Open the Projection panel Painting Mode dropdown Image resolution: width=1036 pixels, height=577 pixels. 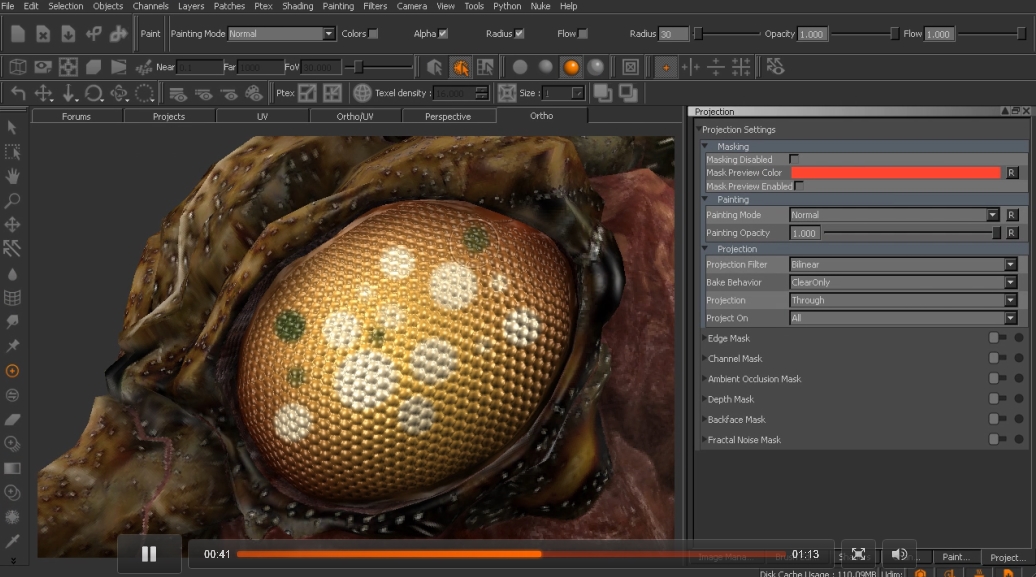[894, 215]
